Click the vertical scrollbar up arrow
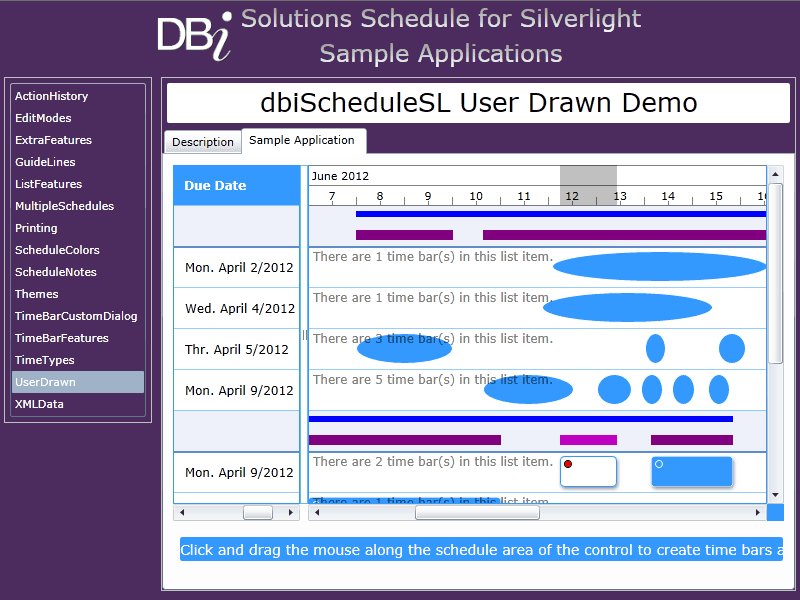800x600 pixels. (775, 174)
